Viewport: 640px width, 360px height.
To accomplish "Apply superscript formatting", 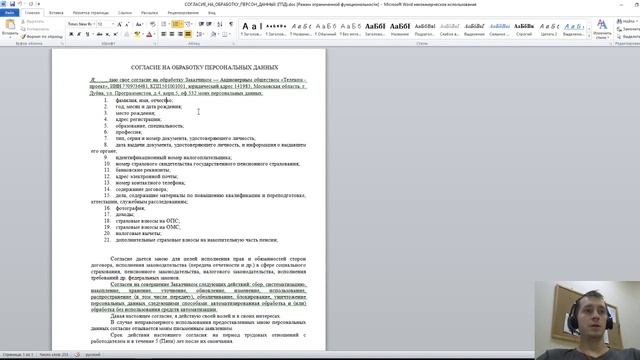I will 115,34.
